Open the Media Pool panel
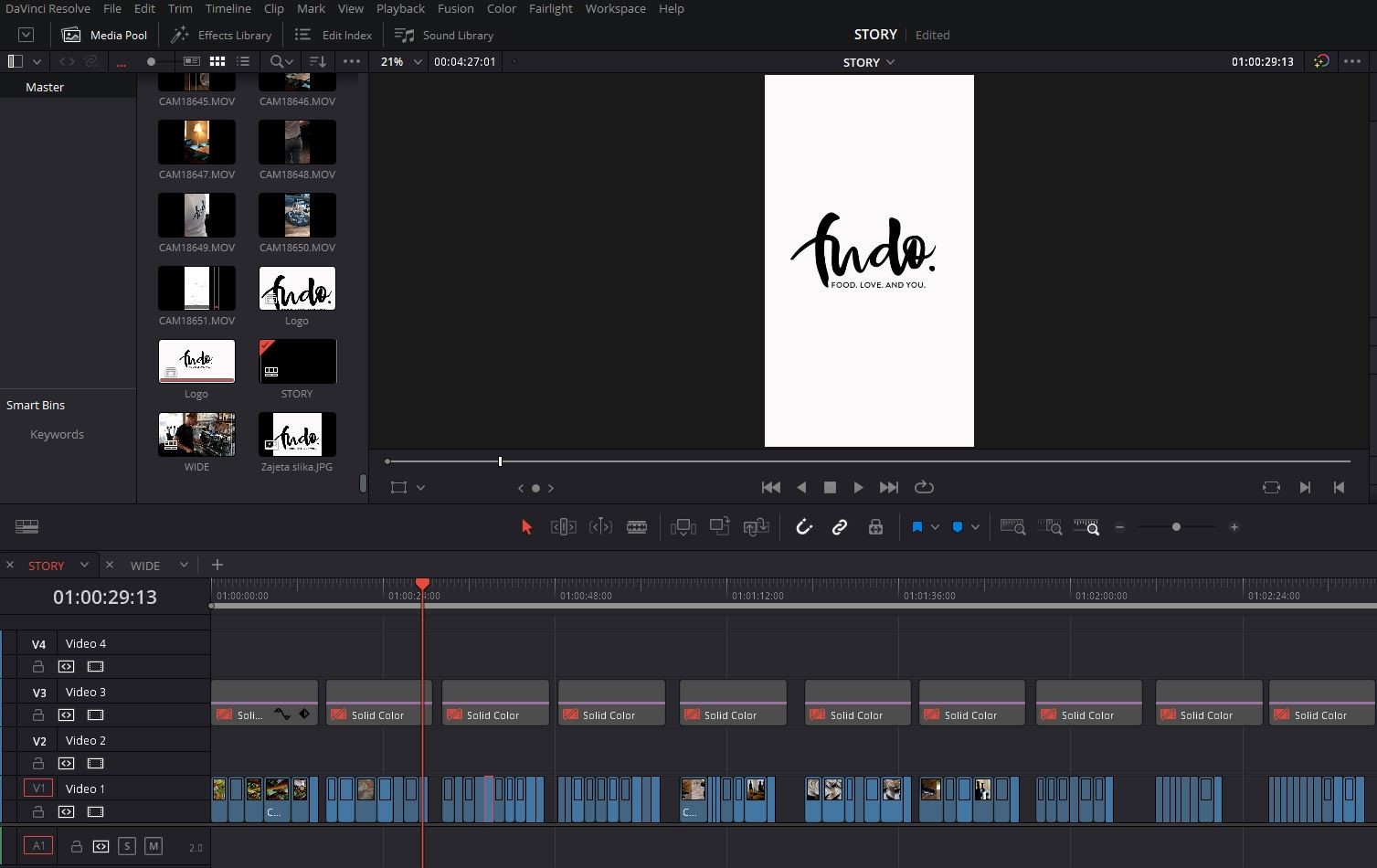1377x868 pixels. pos(104,35)
